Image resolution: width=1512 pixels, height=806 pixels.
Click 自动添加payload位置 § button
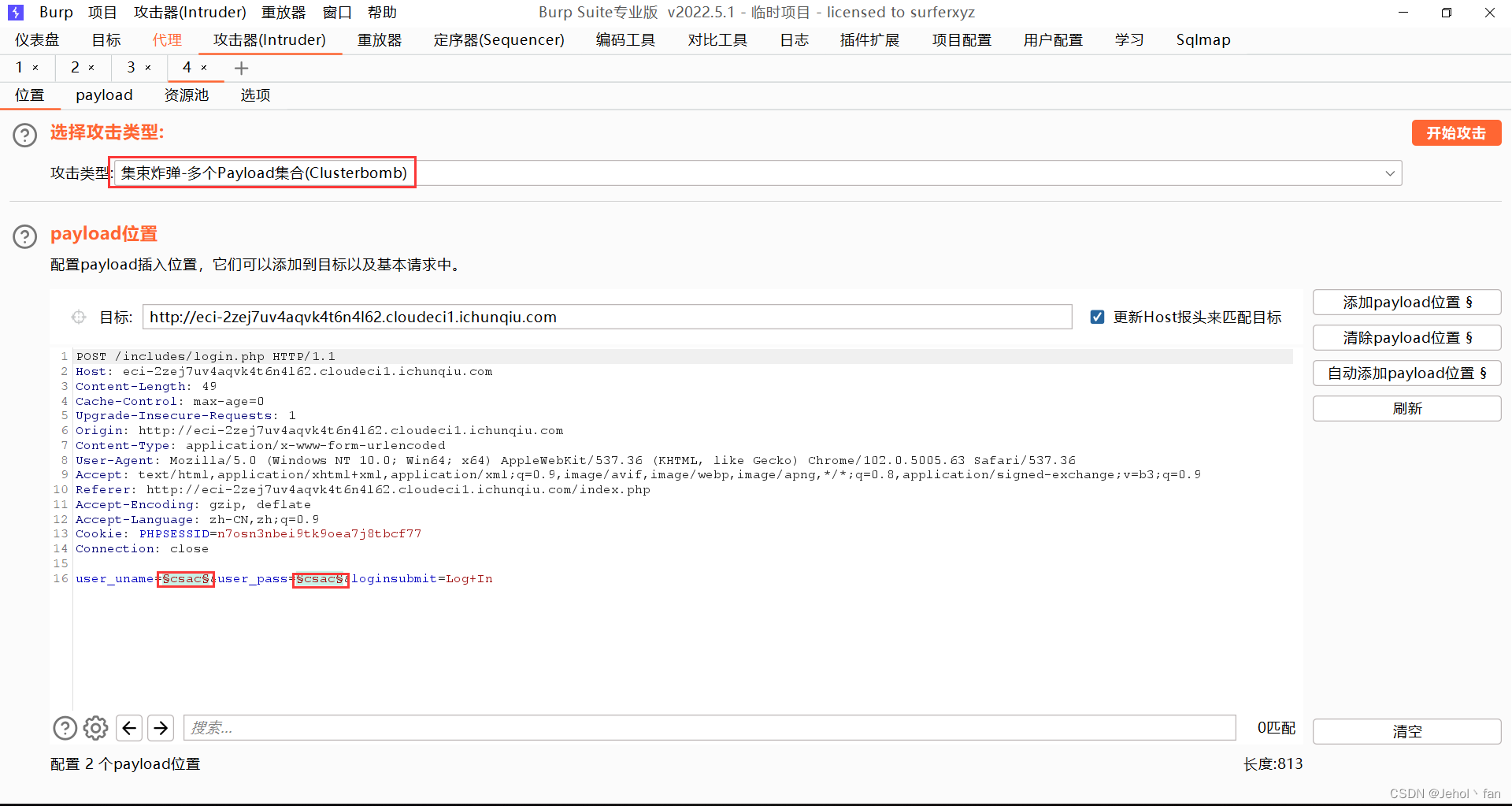[x=1406, y=373]
